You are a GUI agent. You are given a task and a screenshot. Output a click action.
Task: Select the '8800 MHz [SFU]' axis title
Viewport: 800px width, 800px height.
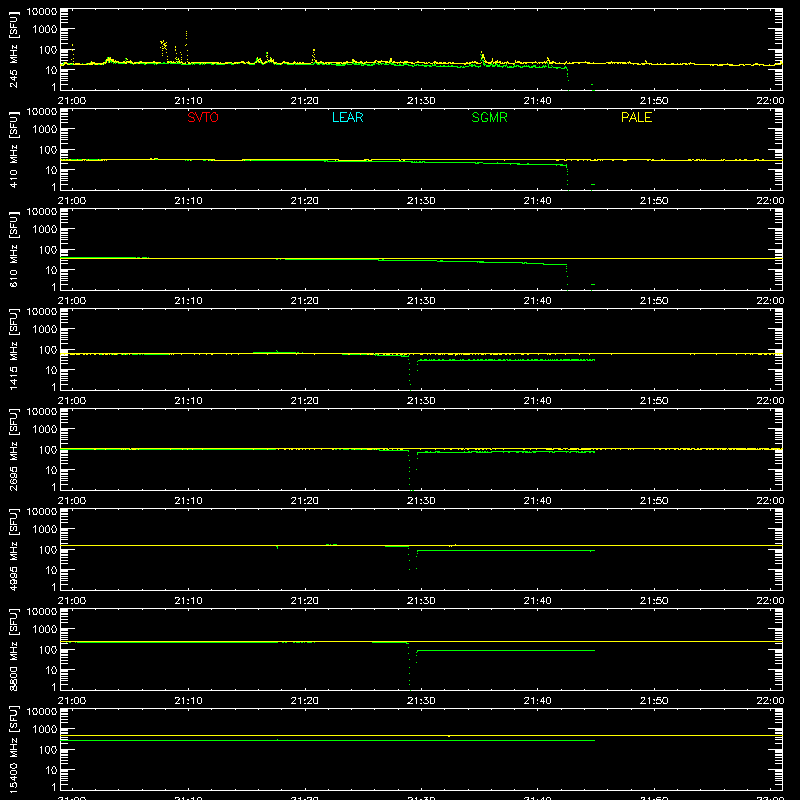point(13,649)
